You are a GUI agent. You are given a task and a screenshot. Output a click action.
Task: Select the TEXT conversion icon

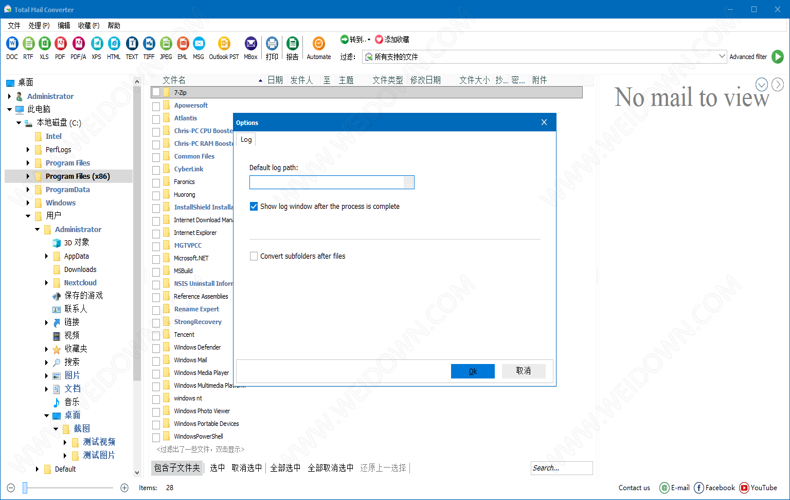(132, 43)
